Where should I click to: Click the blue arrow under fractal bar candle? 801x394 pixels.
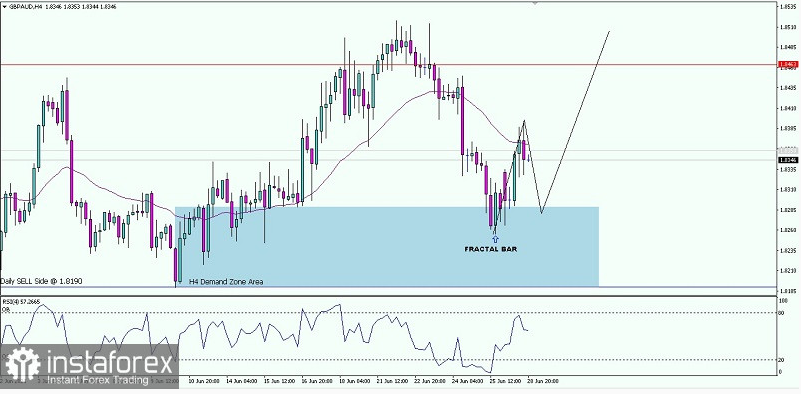495,239
